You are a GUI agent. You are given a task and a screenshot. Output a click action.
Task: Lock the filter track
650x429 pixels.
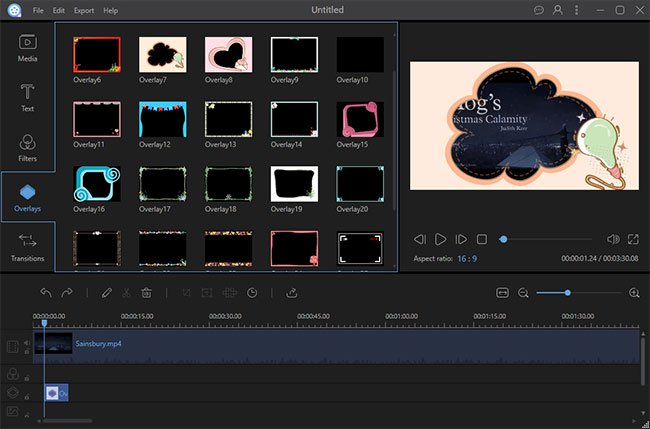click(x=27, y=378)
